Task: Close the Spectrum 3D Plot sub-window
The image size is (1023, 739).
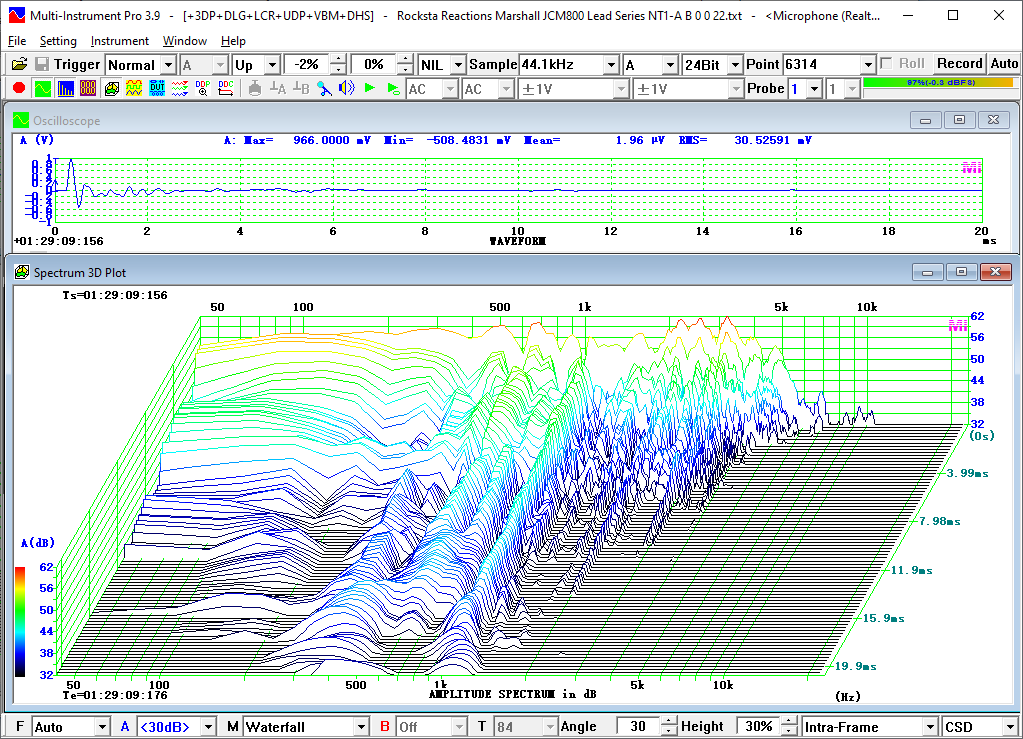Action: click(x=996, y=272)
